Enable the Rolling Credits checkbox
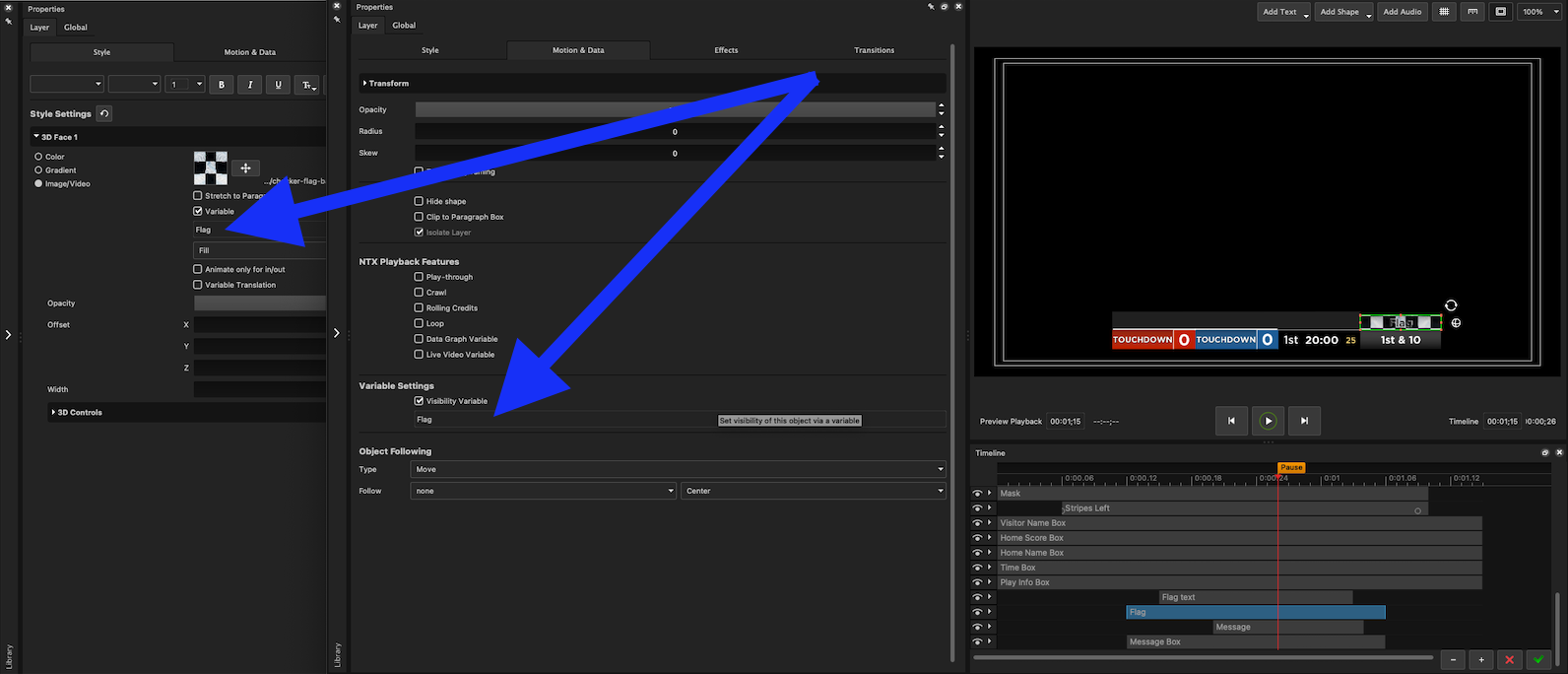This screenshot has height=674, width=1568. tap(419, 308)
